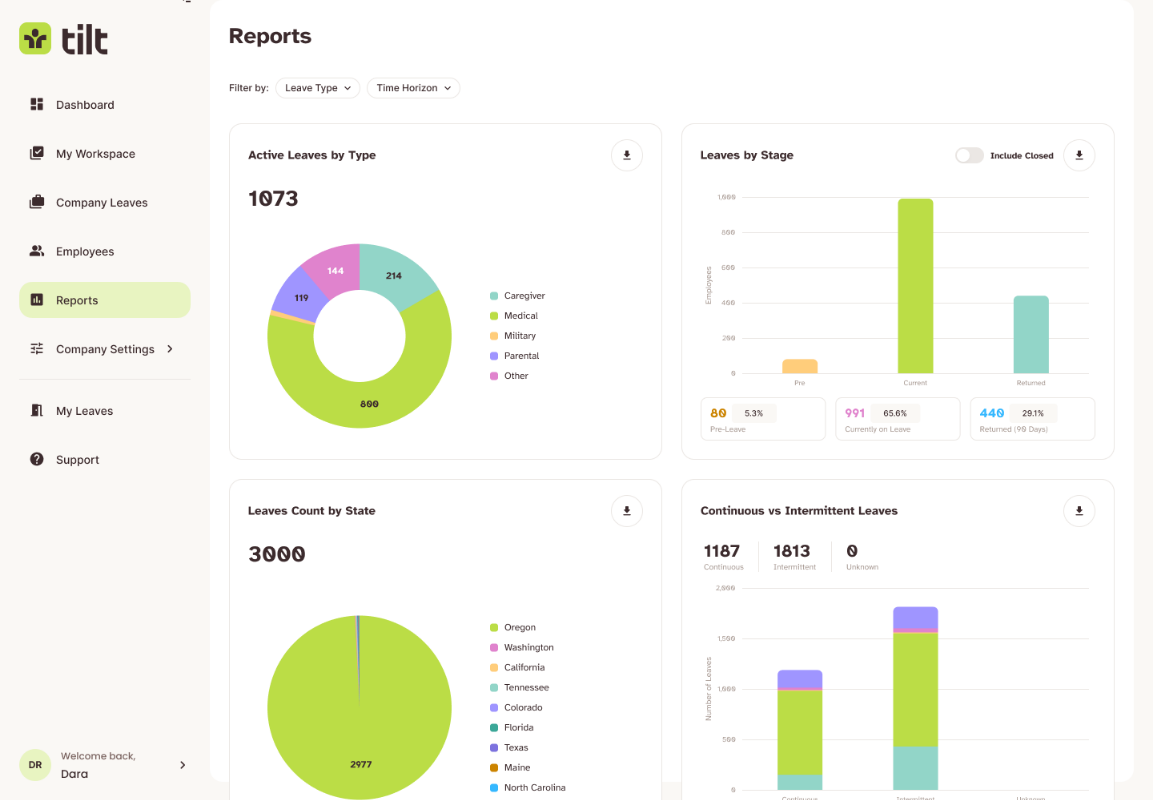Screen dimensions: 1153x800
Task: Open the Time Horizon filter dropdown
Action: (x=413, y=88)
